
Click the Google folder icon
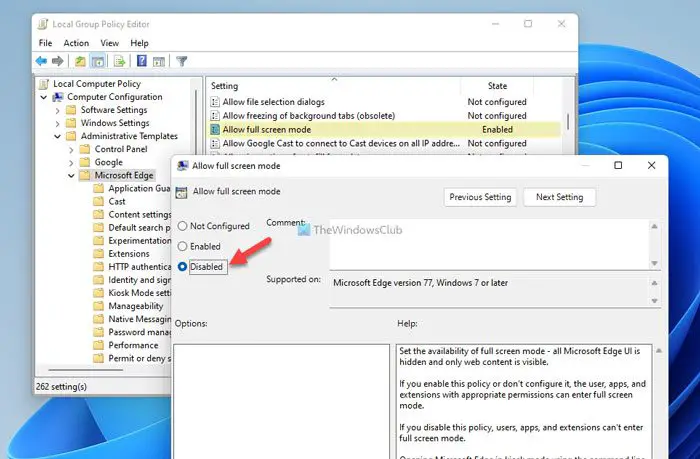click(x=85, y=162)
